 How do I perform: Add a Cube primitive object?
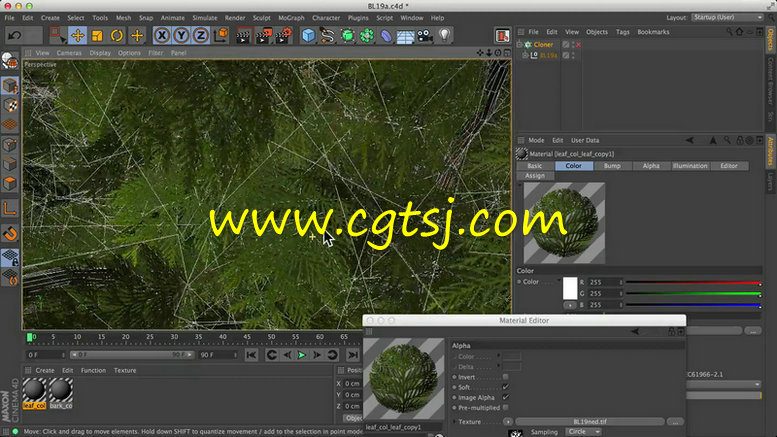[308, 36]
